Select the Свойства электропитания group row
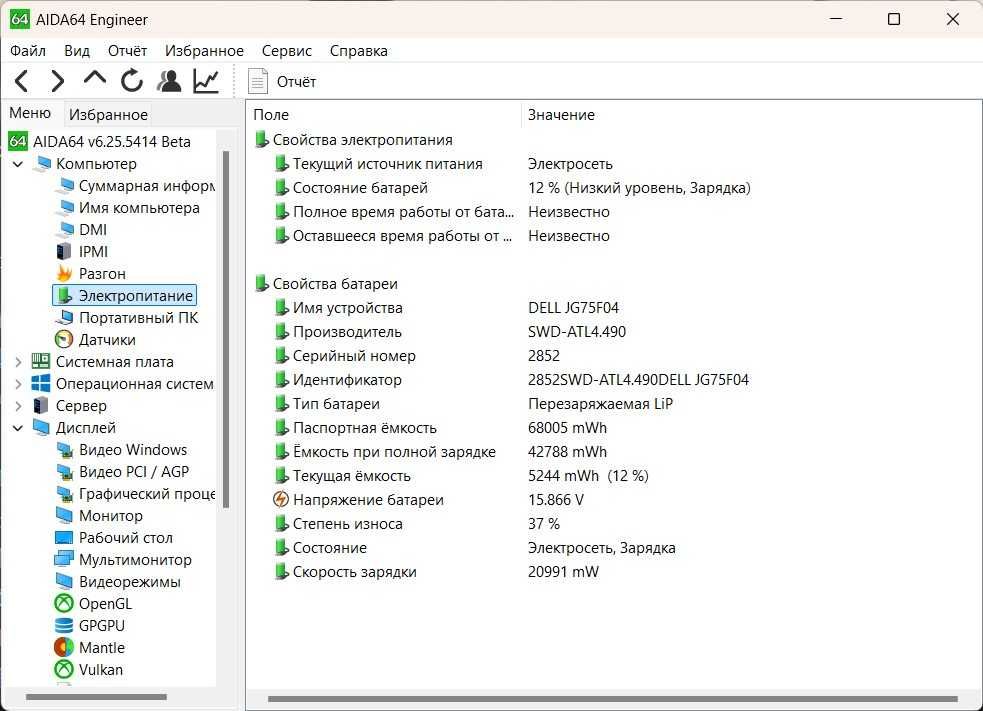983x711 pixels. tap(354, 140)
